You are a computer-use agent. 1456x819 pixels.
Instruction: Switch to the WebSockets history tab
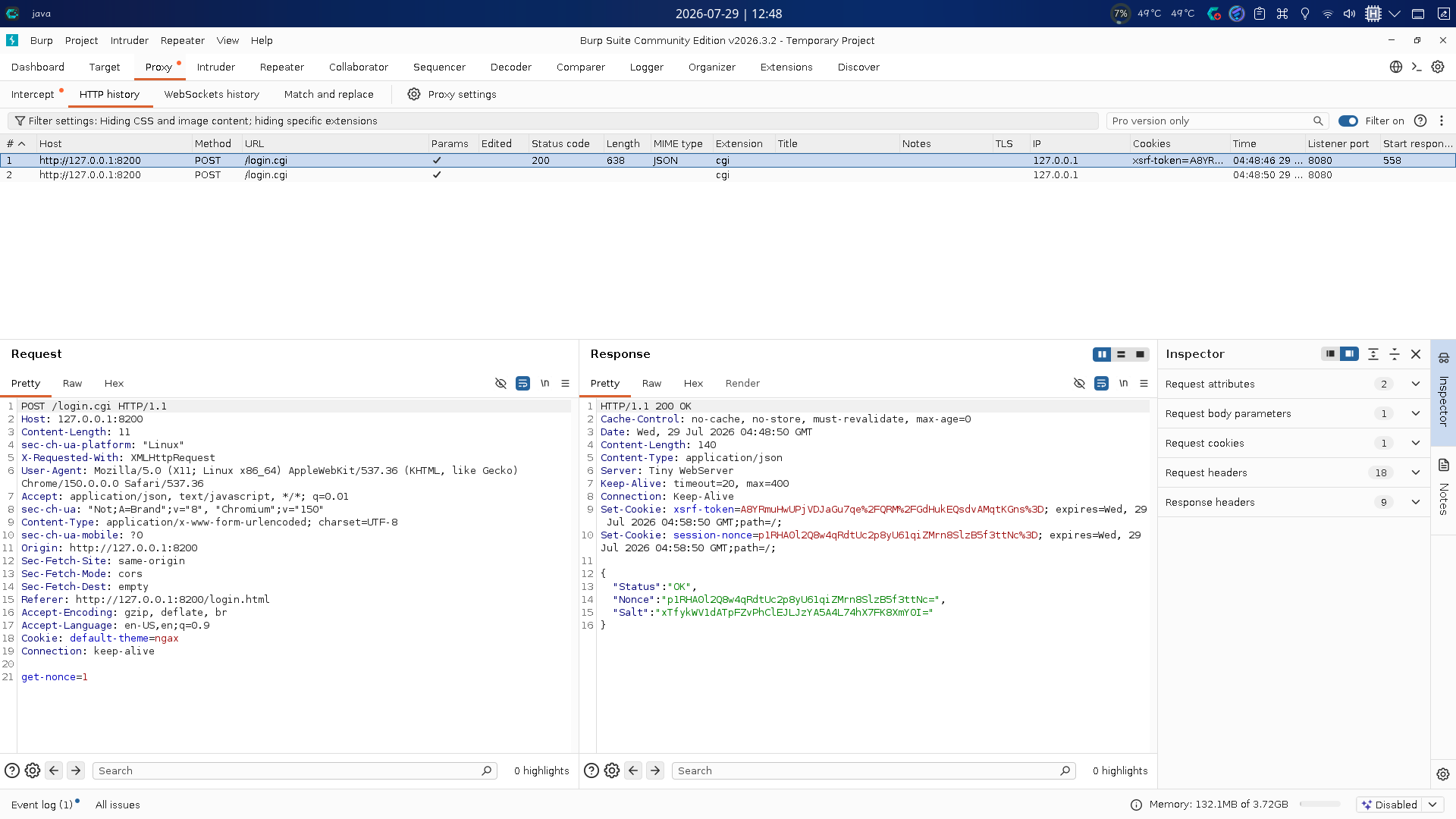[212, 94]
